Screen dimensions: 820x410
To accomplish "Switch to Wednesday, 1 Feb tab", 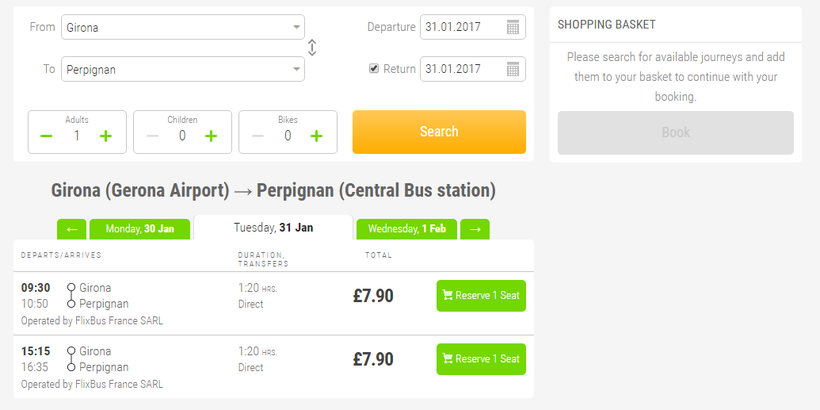I will (x=407, y=229).
